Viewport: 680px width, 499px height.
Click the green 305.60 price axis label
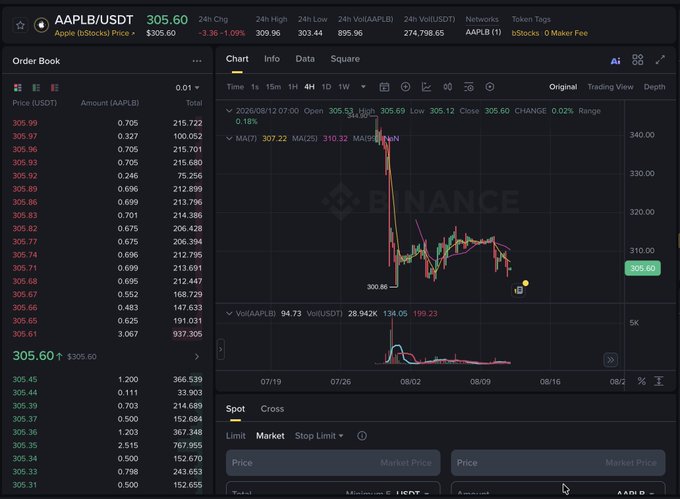coord(643,268)
